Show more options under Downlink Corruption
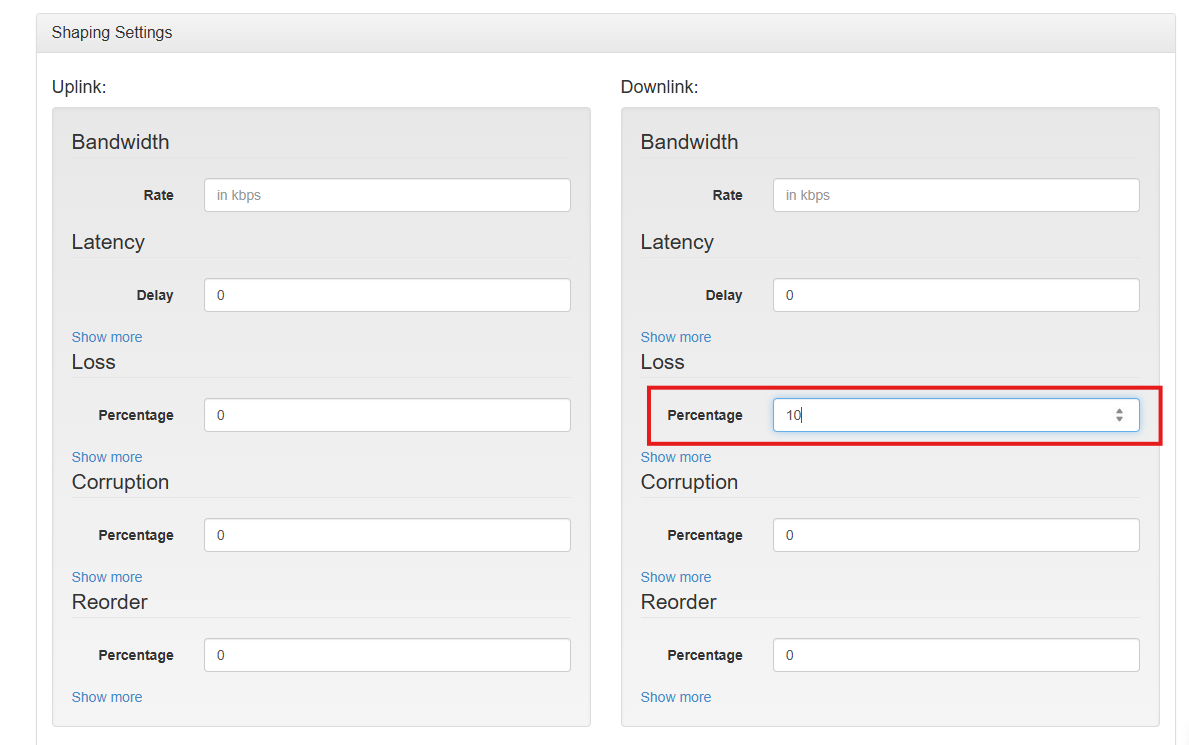Image resolution: width=1189 pixels, height=745 pixels. pyautogui.click(x=676, y=577)
